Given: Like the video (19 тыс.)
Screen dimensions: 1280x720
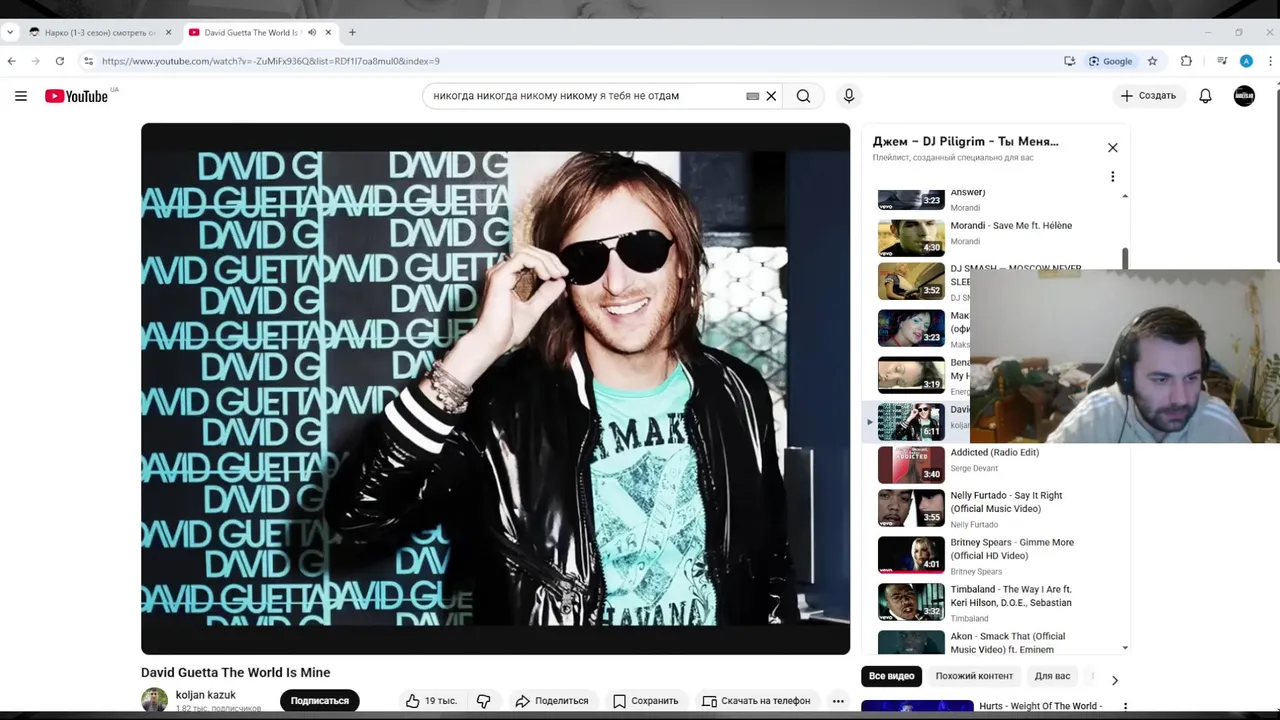Looking at the screenshot, I should pos(431,701).
